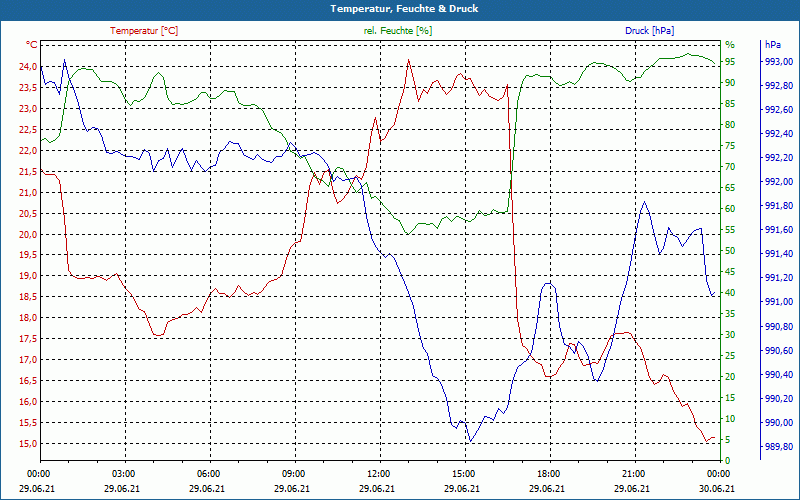Select the blue 'Druck [hPa]' legend label
Viewport: 800px width, 500px height.
[x=649, y=31]
